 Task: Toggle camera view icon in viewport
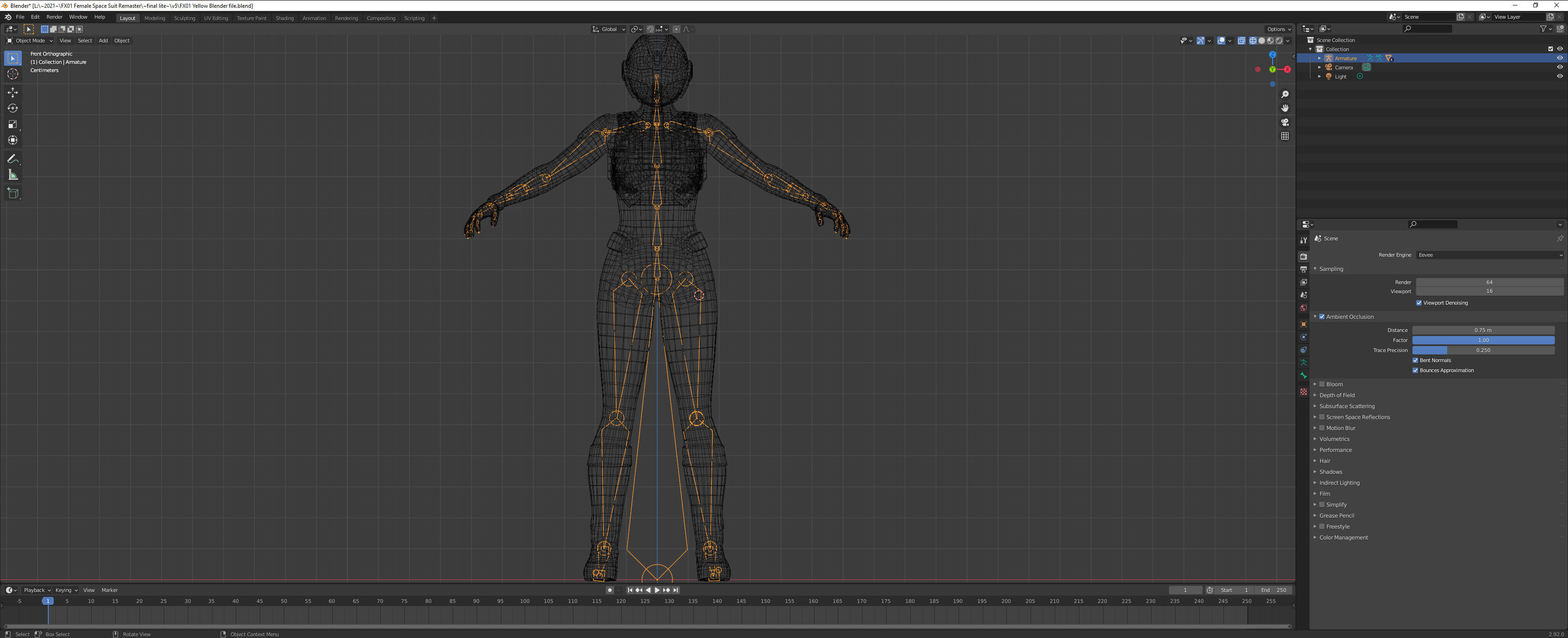point(1284,122)
